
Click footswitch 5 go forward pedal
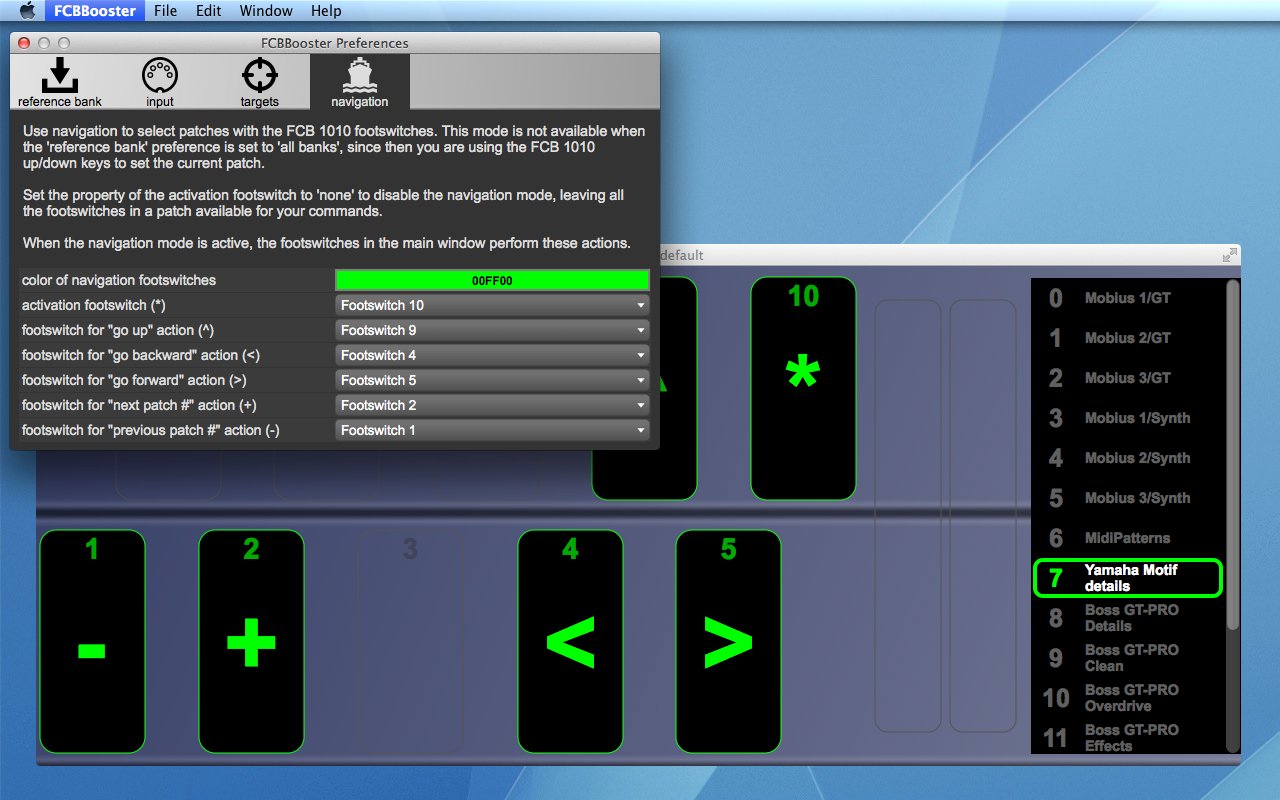click(x=728, y=641)
